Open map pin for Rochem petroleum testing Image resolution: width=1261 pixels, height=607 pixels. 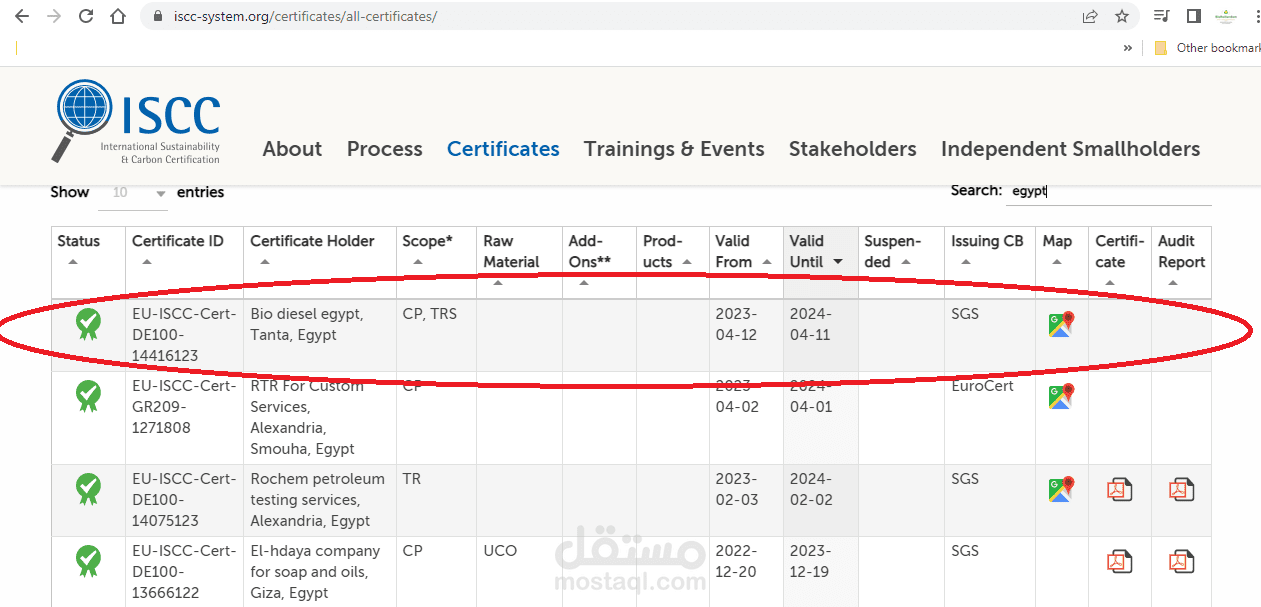(1061, 489)
